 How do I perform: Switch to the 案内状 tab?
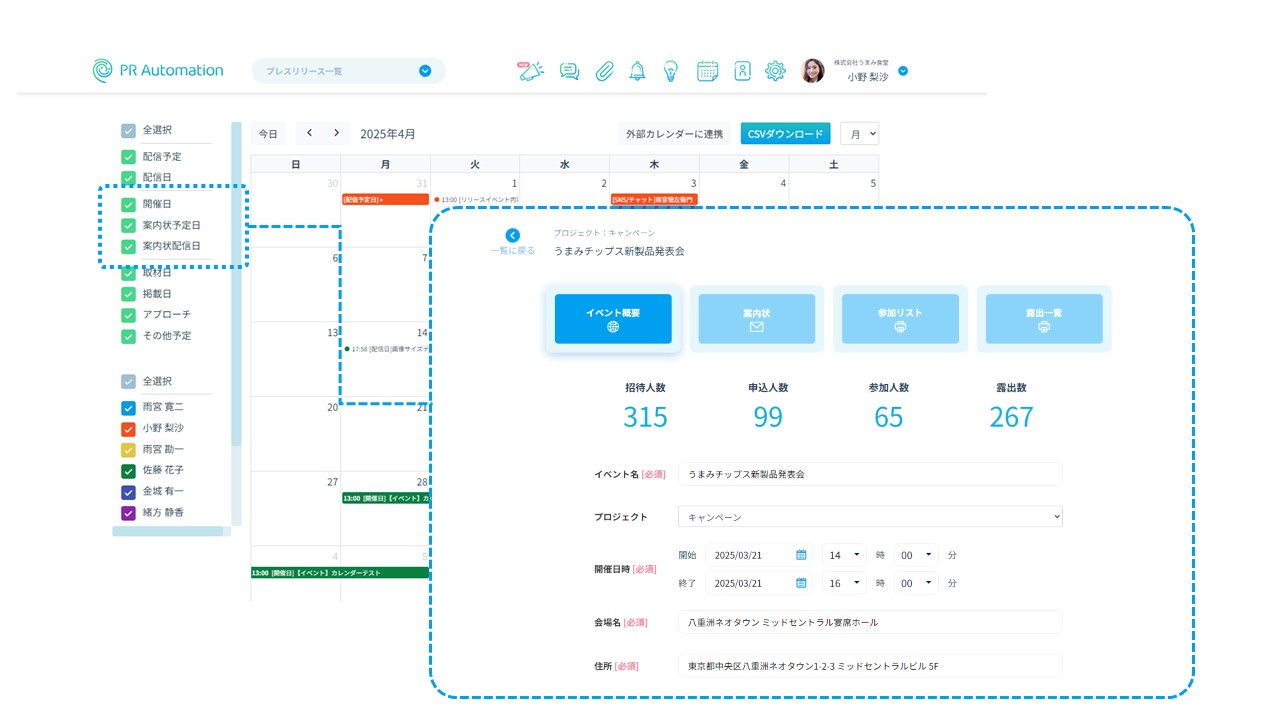pos(757,319)
